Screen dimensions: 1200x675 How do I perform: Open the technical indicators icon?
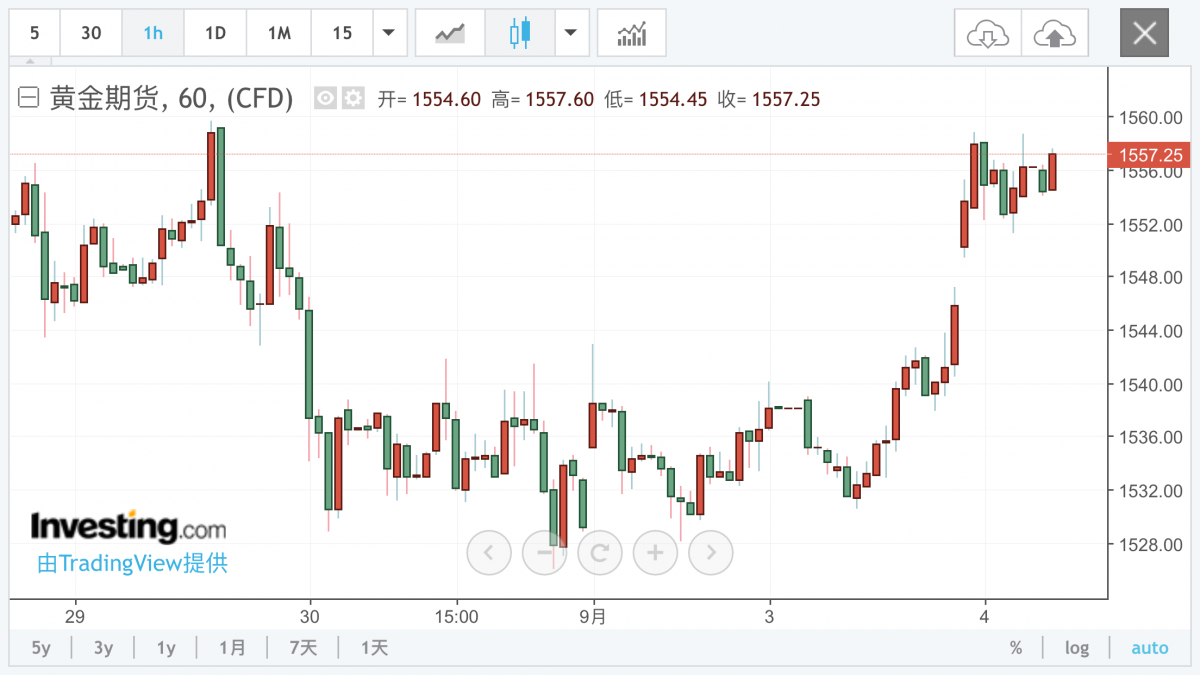[x=631, y=33]
